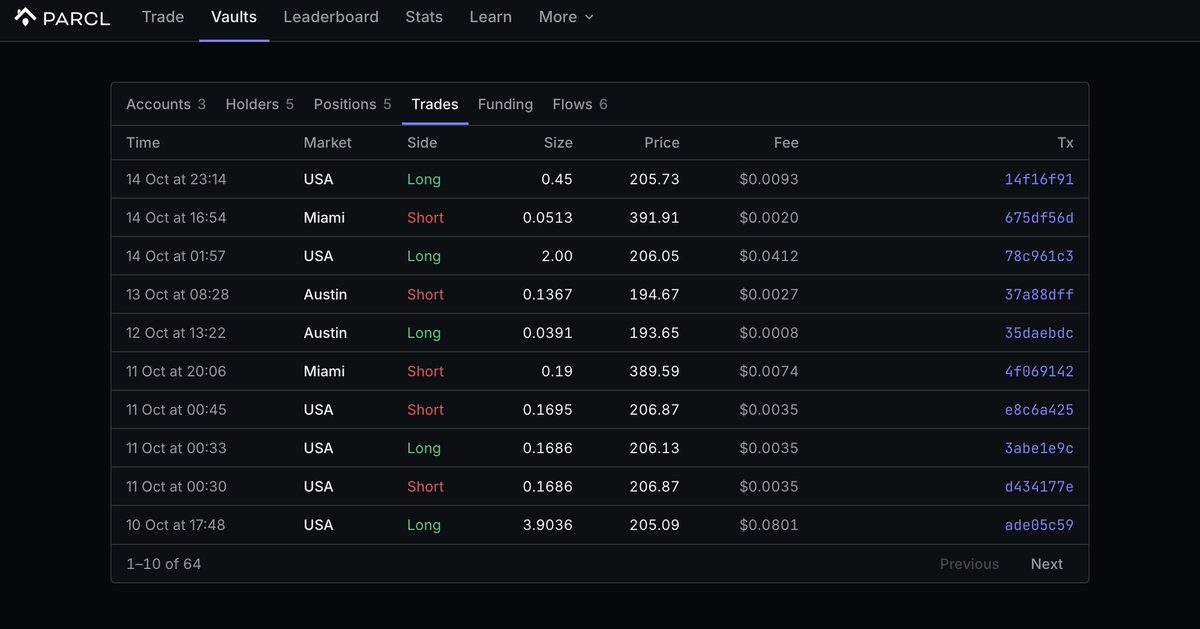Open transaction 675df56d
This screenshot has width=1200, height=629.
(x=1039, y=218)
